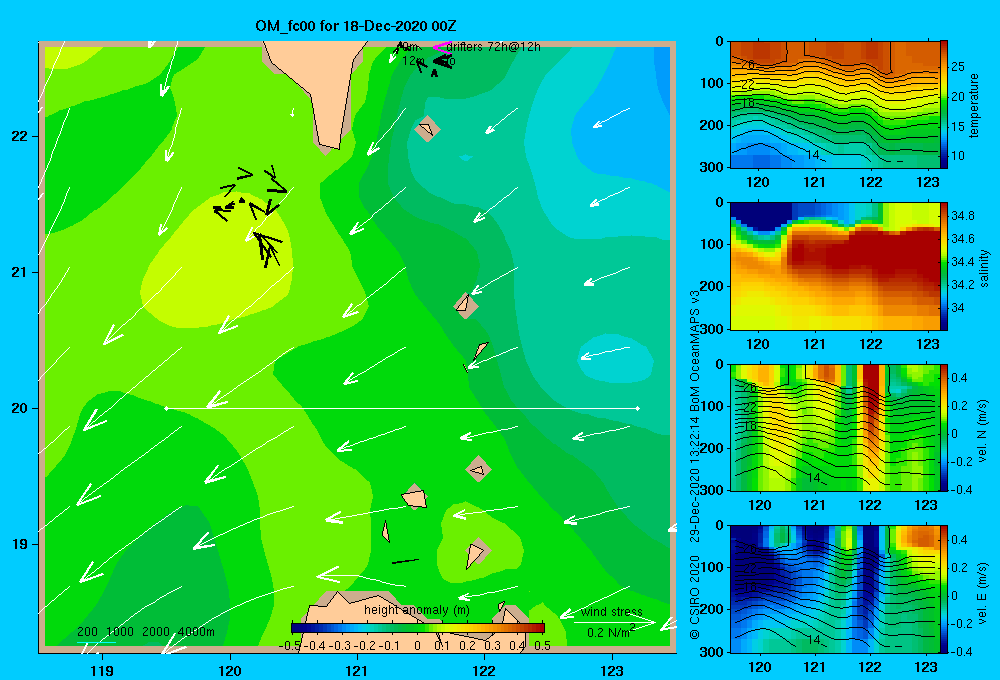
Task: Click the '0.2 N/m' wind stress scale value
Action: coord(609,633)
